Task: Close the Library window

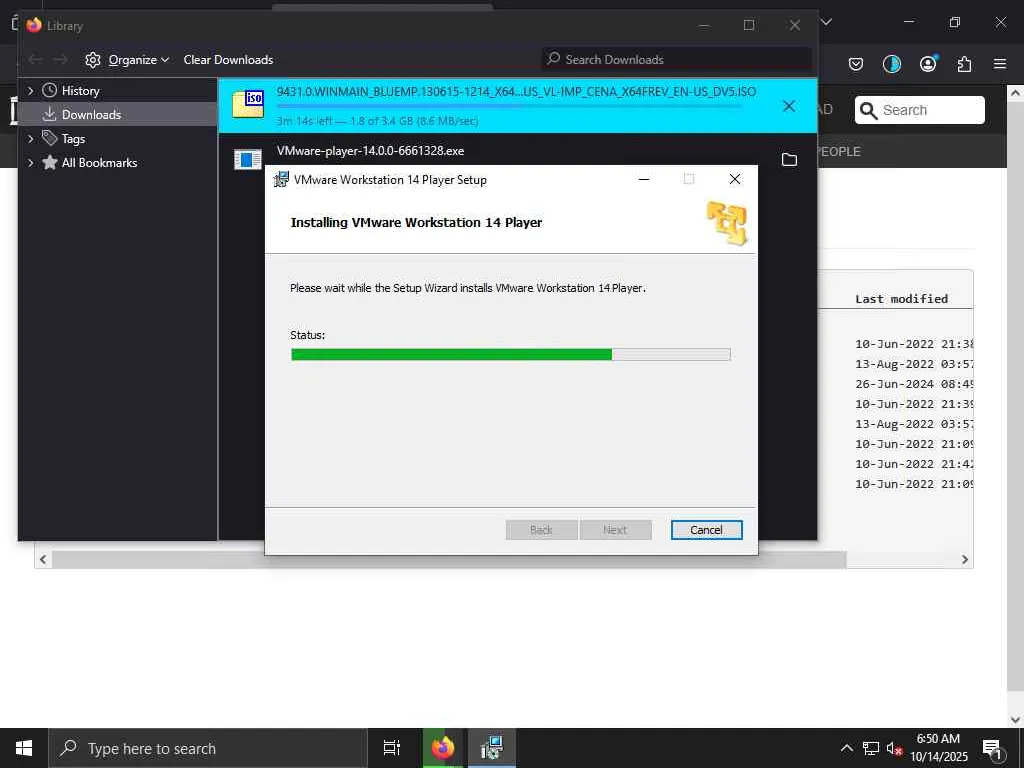Action: 795,25
